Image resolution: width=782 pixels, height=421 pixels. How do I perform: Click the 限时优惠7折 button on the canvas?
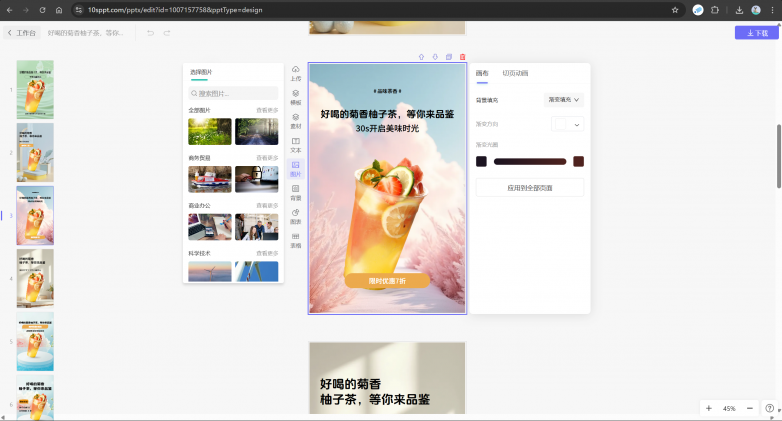tap(387, 281)
